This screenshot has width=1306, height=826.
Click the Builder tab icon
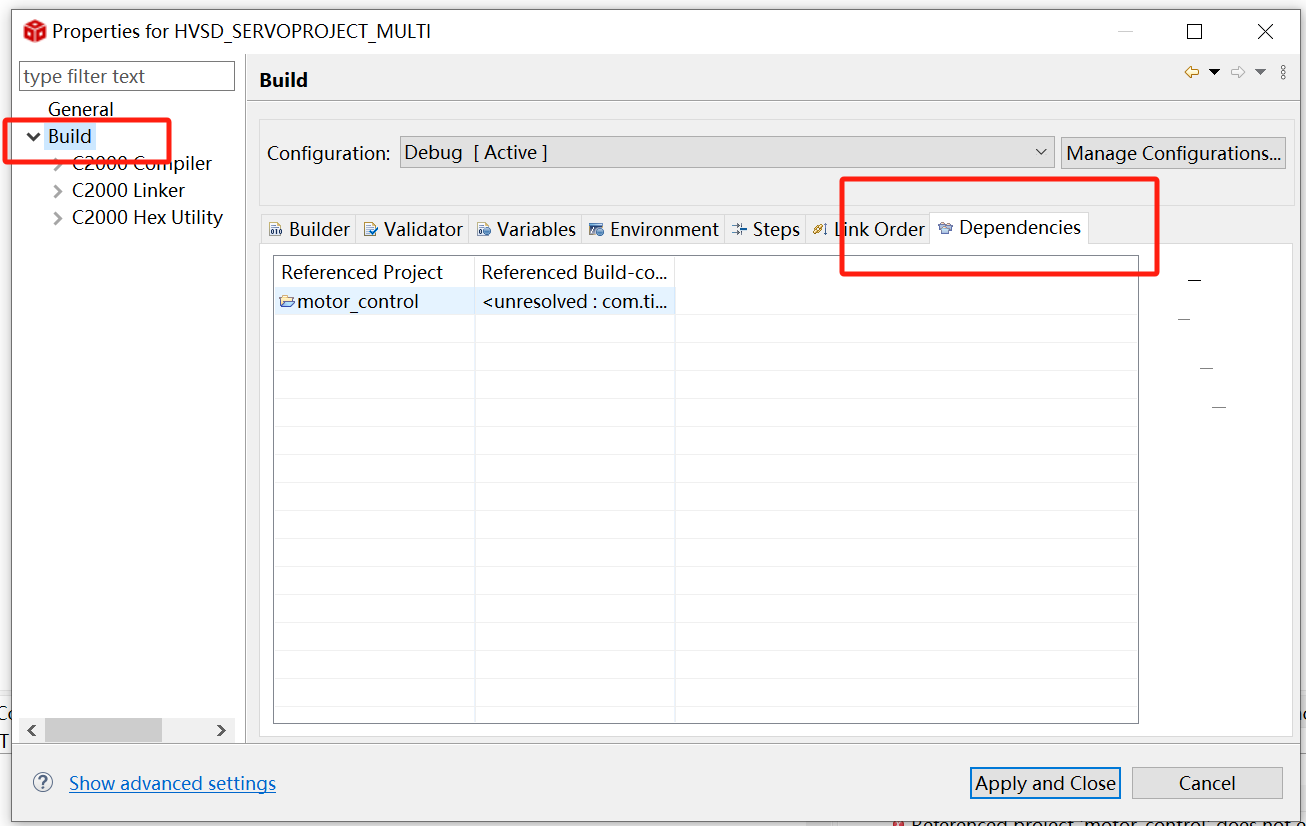276,230
